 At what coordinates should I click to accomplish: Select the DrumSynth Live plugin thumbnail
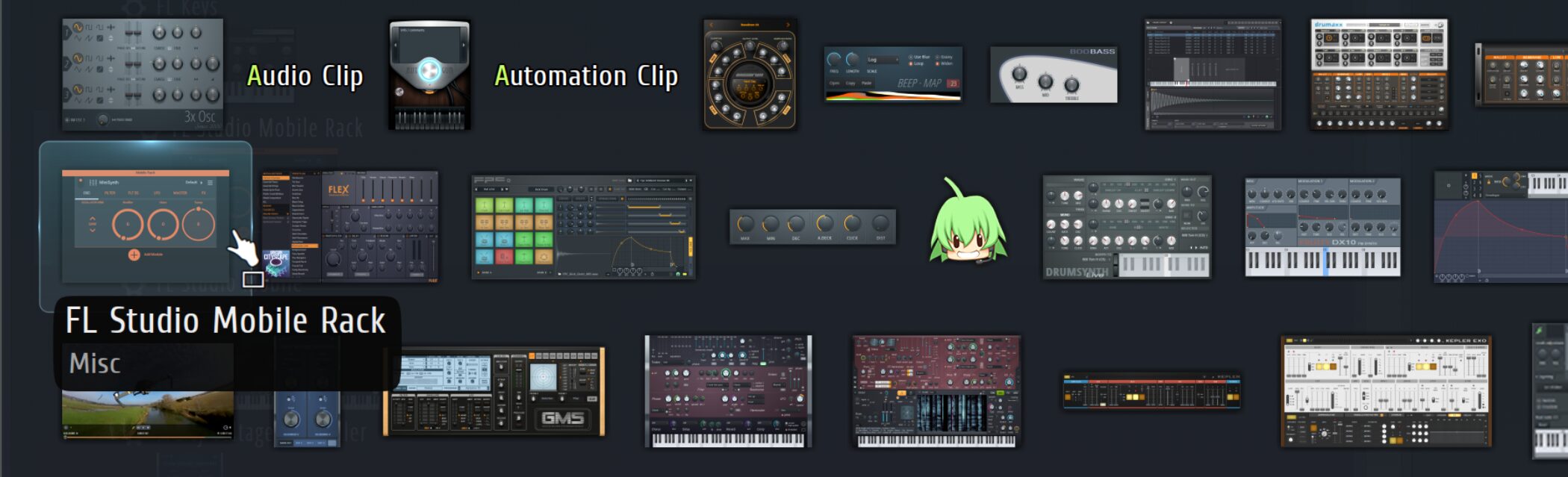click(1127, 227)
